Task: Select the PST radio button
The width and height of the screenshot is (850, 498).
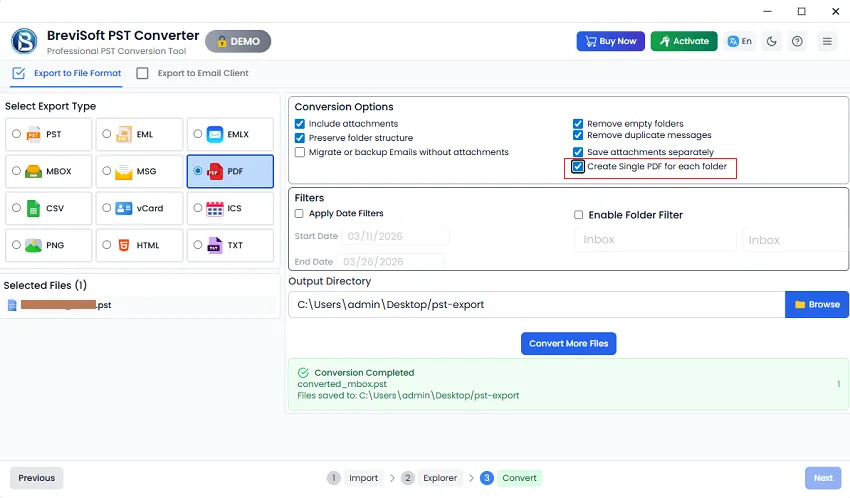Action: (17, 133)
